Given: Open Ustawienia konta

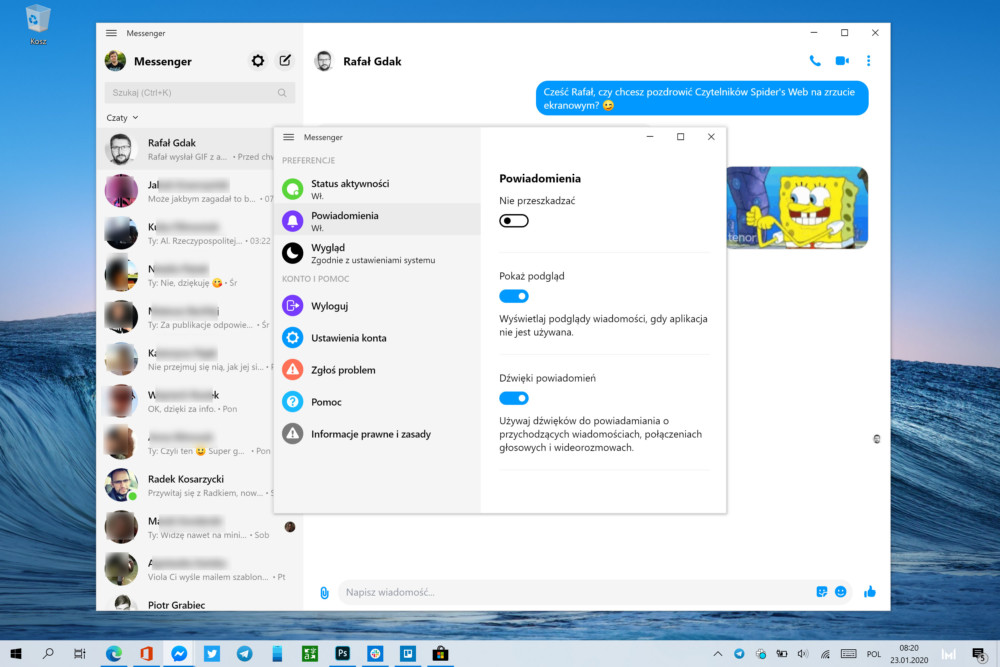Looking at the screenshot, I should tap(377, 337).
